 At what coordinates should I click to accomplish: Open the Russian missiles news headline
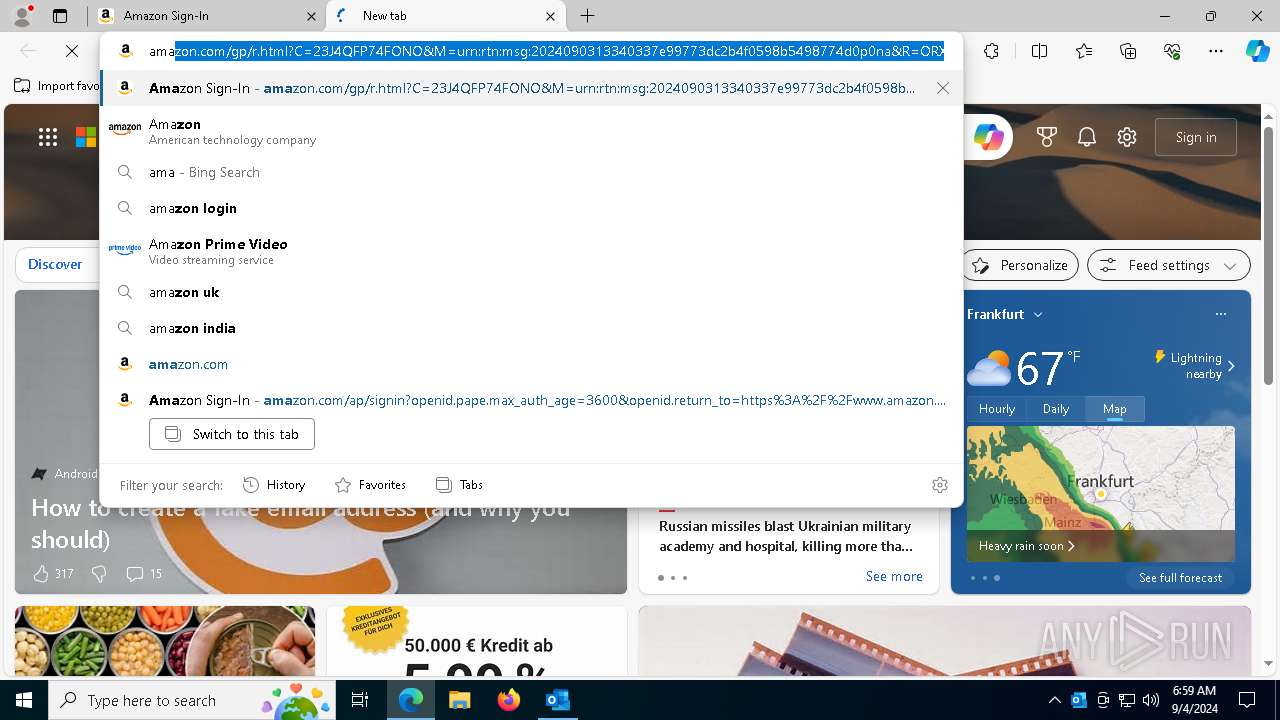tap(786, 536)
